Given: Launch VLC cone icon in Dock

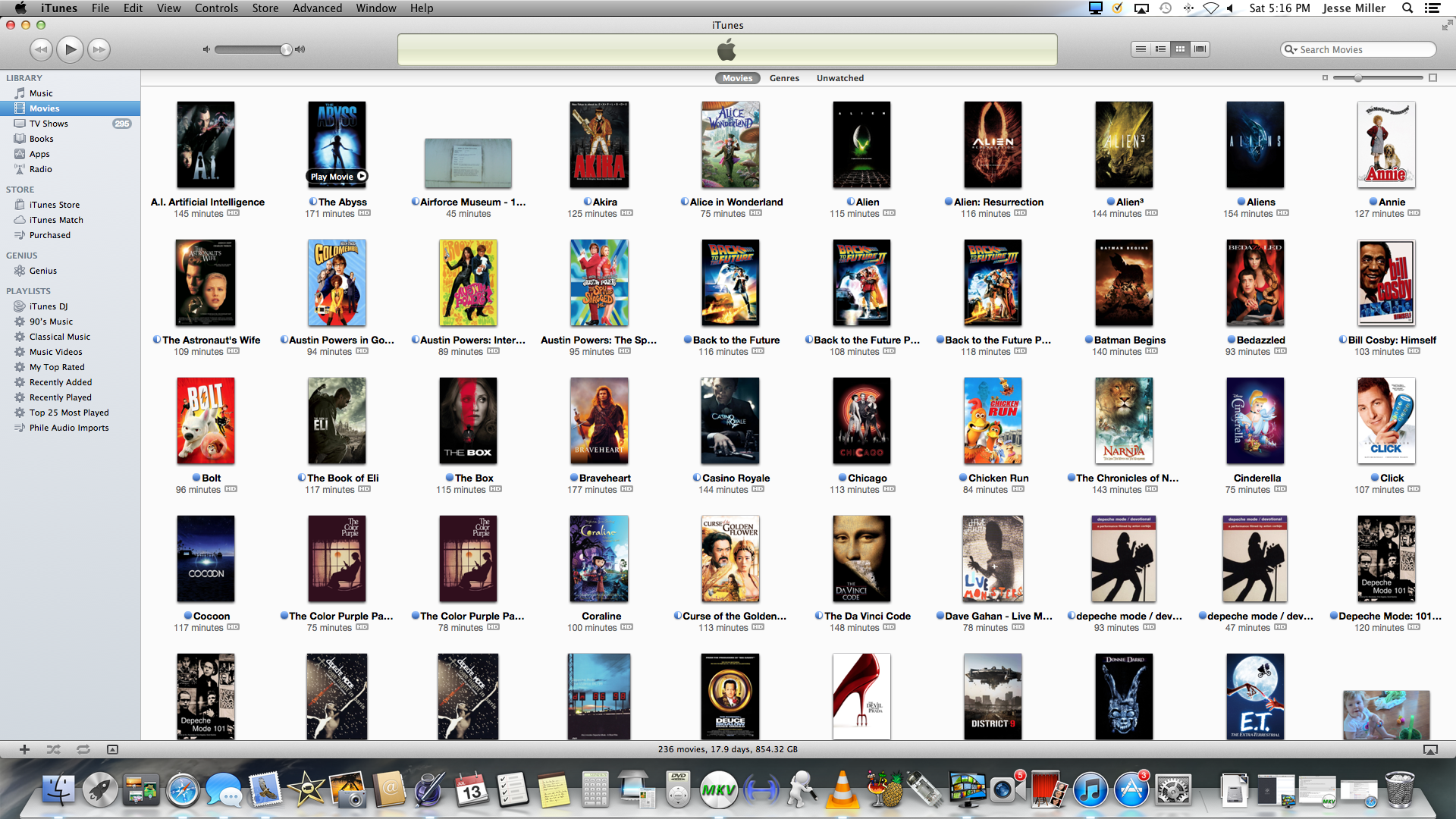Looking at the screenshot, I should pos(842,790).
